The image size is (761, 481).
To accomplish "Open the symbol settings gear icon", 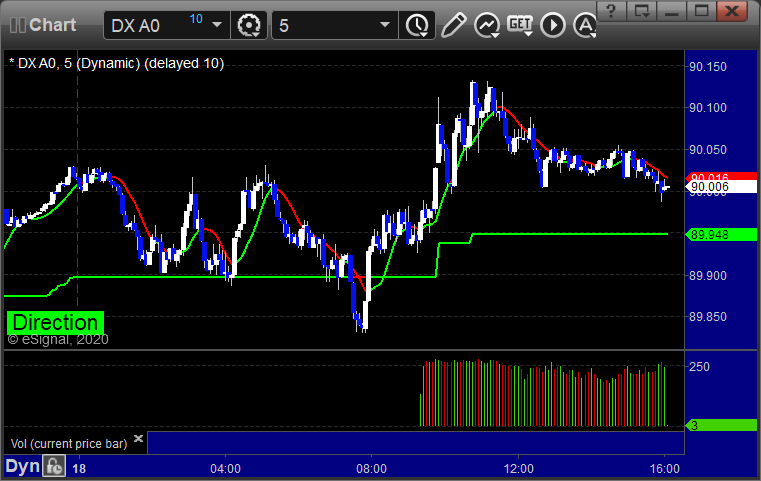I will (x=248, y=25).
